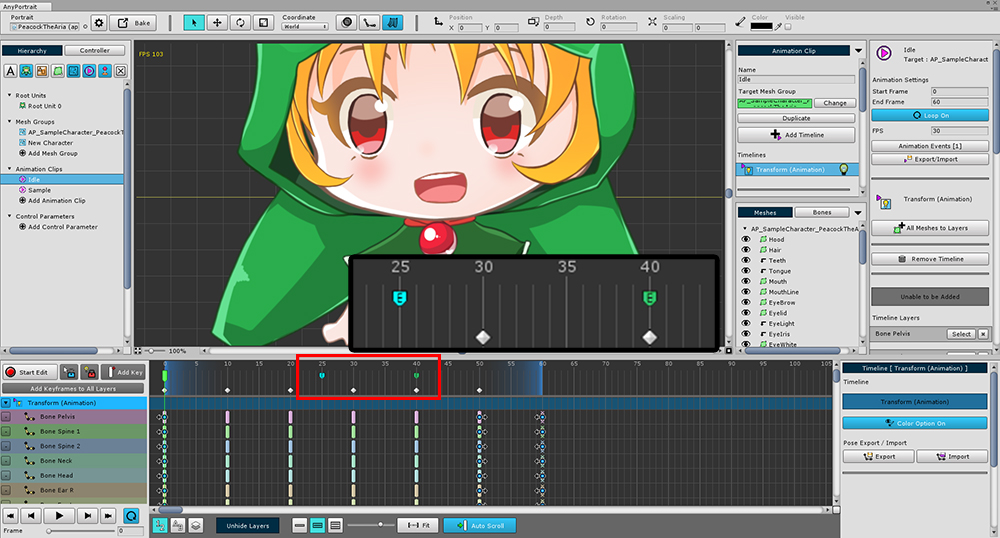Click the control parameter filter icon
This screenshot has width=1000, height=538.
click(x=105, y=71)
